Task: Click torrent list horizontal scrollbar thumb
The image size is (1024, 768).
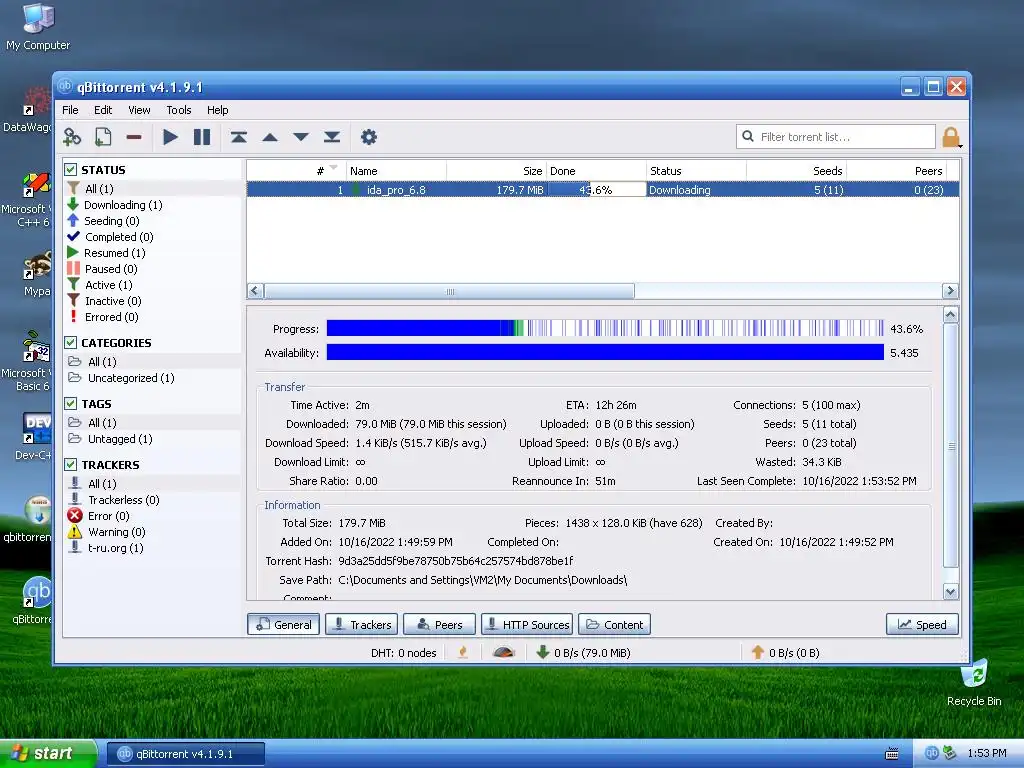Action: (x=449, y=291)
